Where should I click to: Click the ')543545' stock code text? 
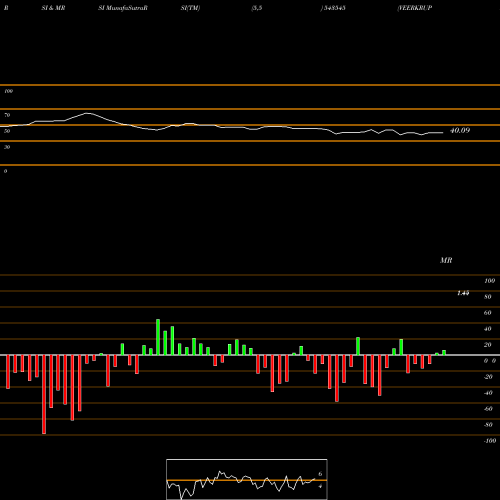[333, 8]
